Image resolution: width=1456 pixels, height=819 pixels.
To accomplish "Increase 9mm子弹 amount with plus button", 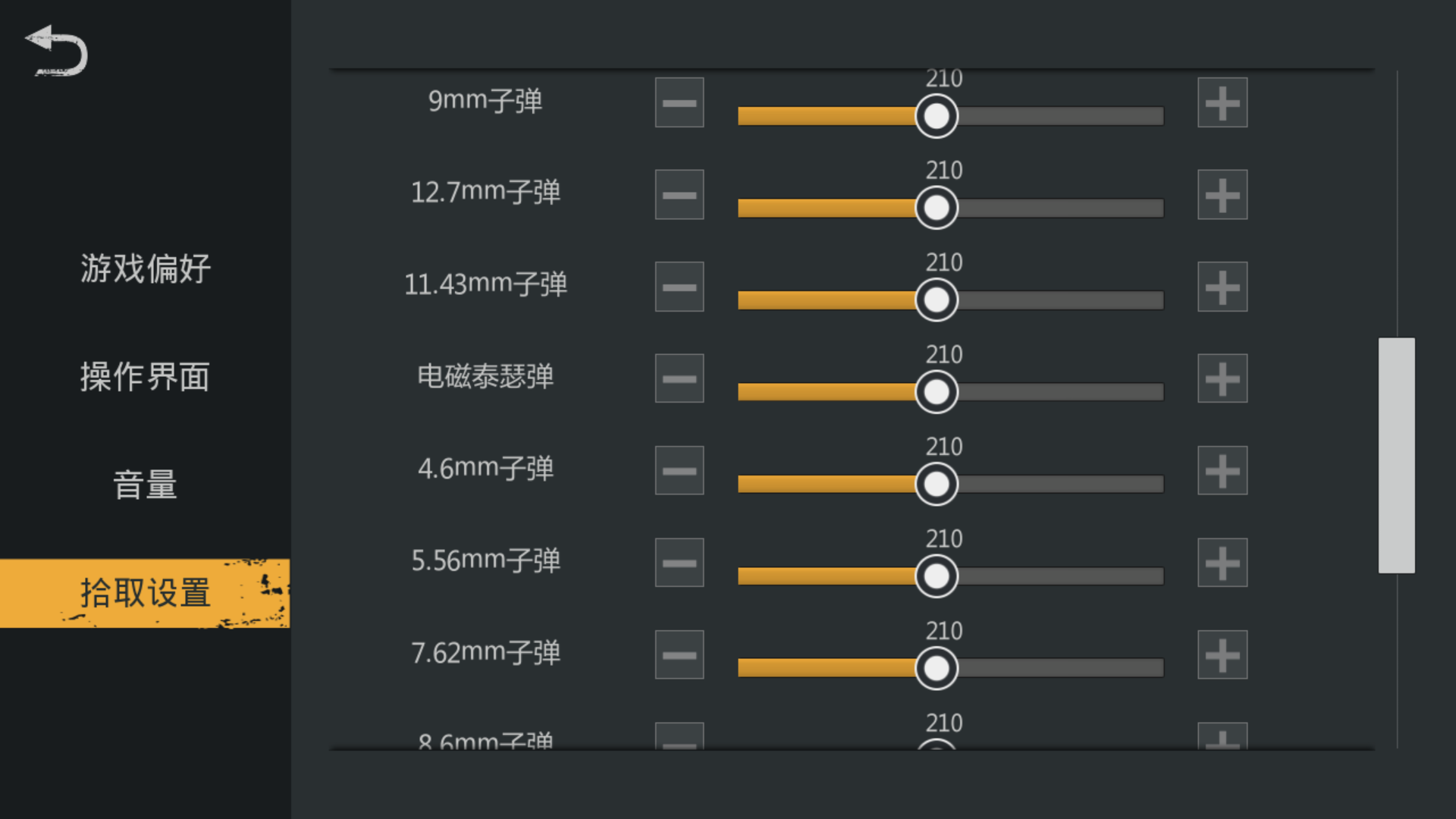I will (x=1222, y=102).
